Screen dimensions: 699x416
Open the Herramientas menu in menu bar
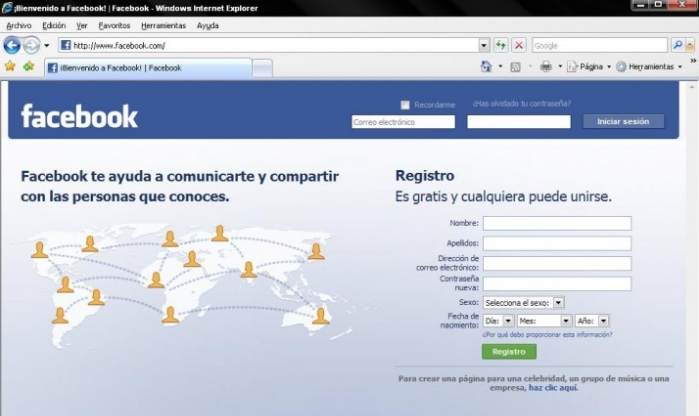pyautogui.click(x=163, y=26)
